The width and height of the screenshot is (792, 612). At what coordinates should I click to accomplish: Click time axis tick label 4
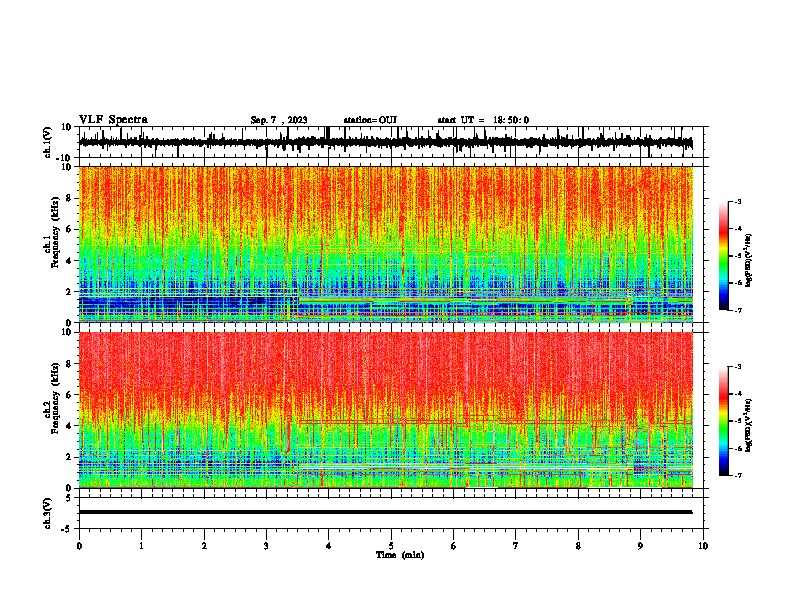pyautogui.click(x=329, y=546)
